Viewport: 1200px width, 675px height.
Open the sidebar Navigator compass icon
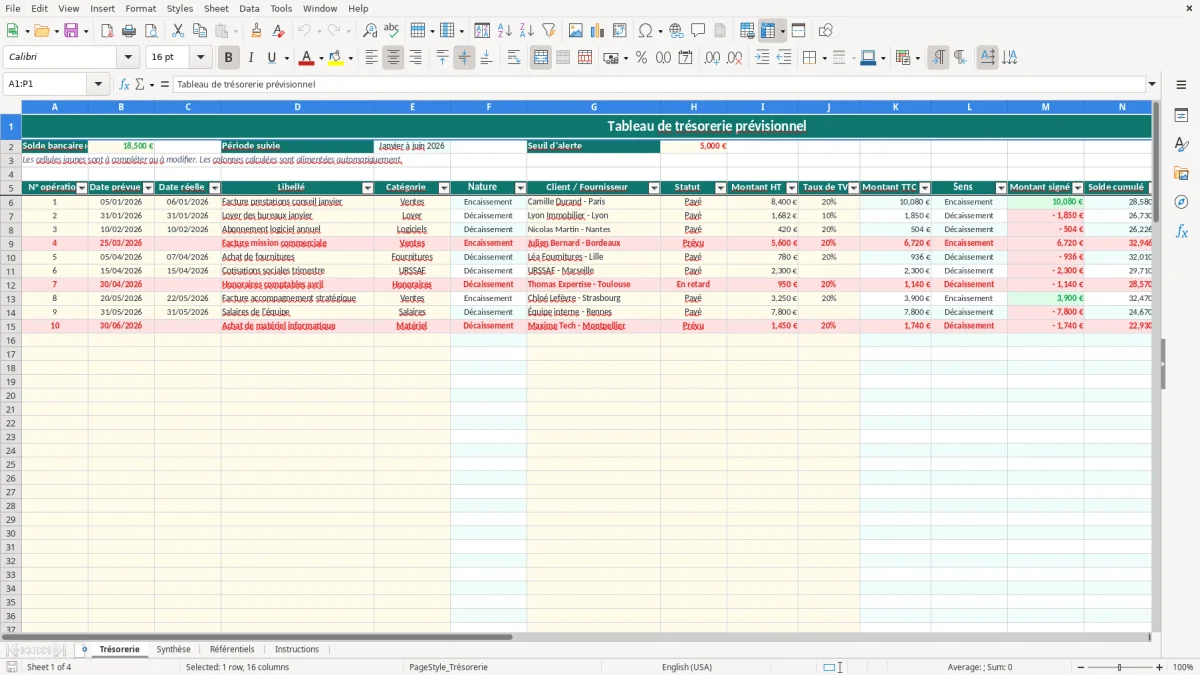pos(1181,202)
